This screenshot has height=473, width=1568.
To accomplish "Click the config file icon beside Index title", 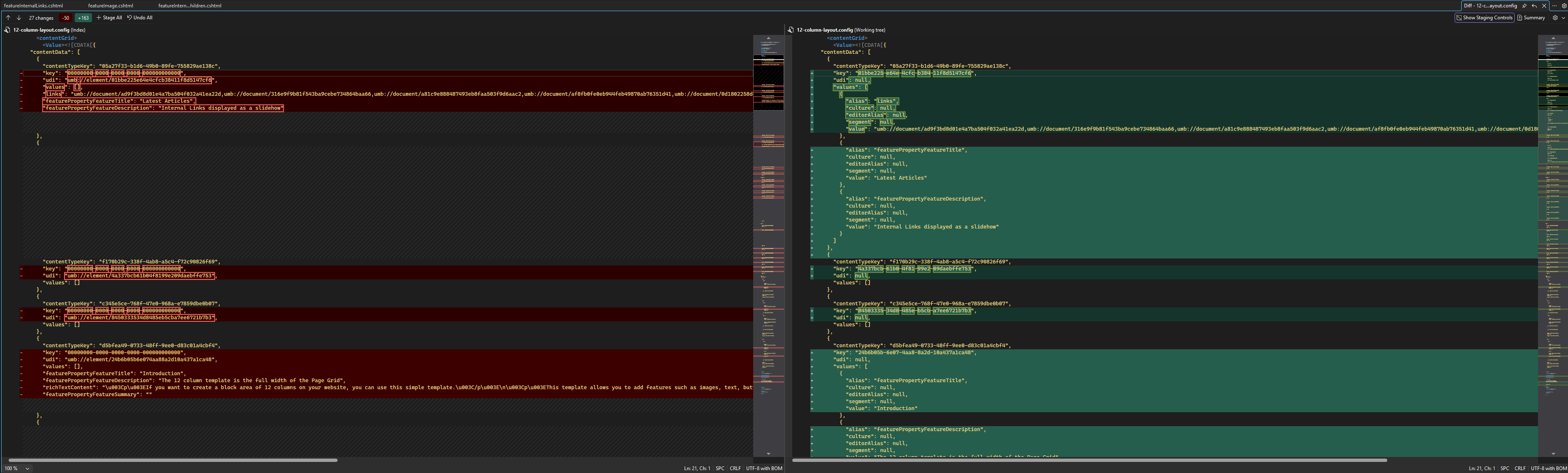I will pos(7,30).
